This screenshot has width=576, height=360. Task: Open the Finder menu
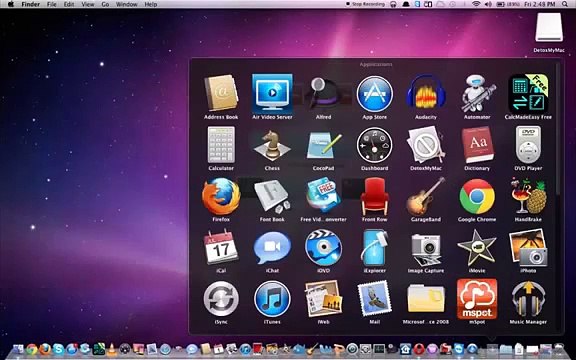(x=30, y=4)
